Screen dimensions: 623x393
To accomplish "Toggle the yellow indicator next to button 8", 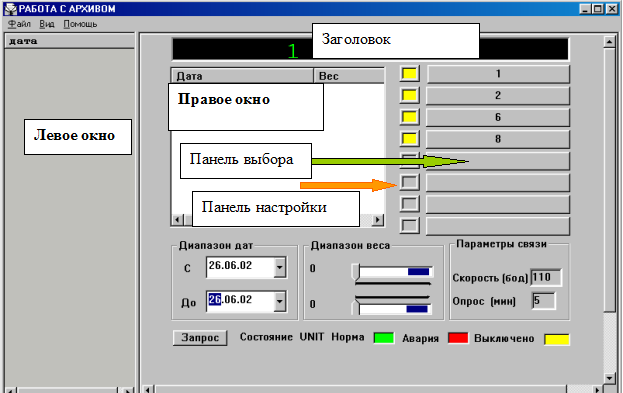I will click(409, 139).
